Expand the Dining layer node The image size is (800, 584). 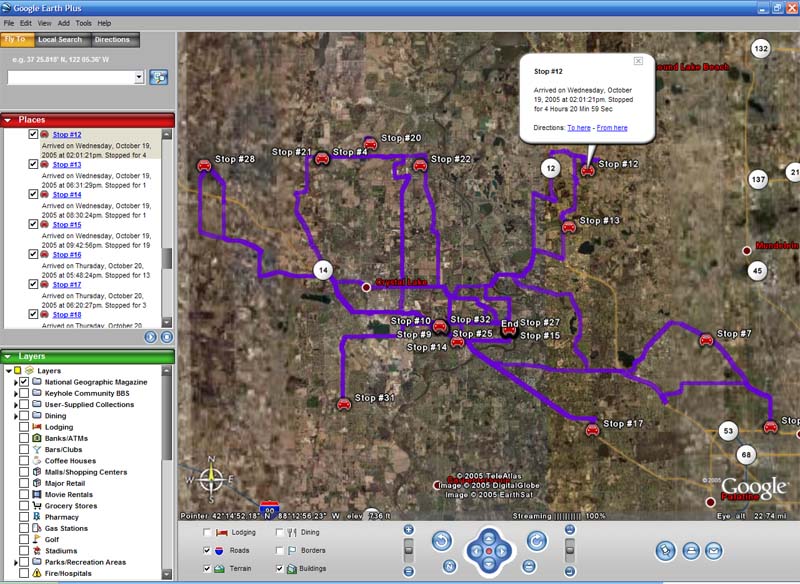(16, 416)
